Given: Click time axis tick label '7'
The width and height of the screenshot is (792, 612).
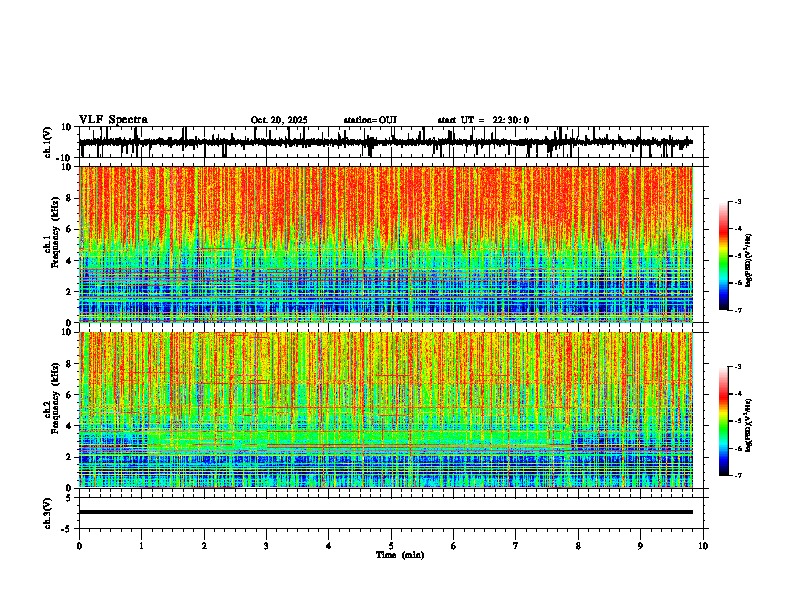Looking at the screenshot, I should pyautogui.click(x=516, y=546).
